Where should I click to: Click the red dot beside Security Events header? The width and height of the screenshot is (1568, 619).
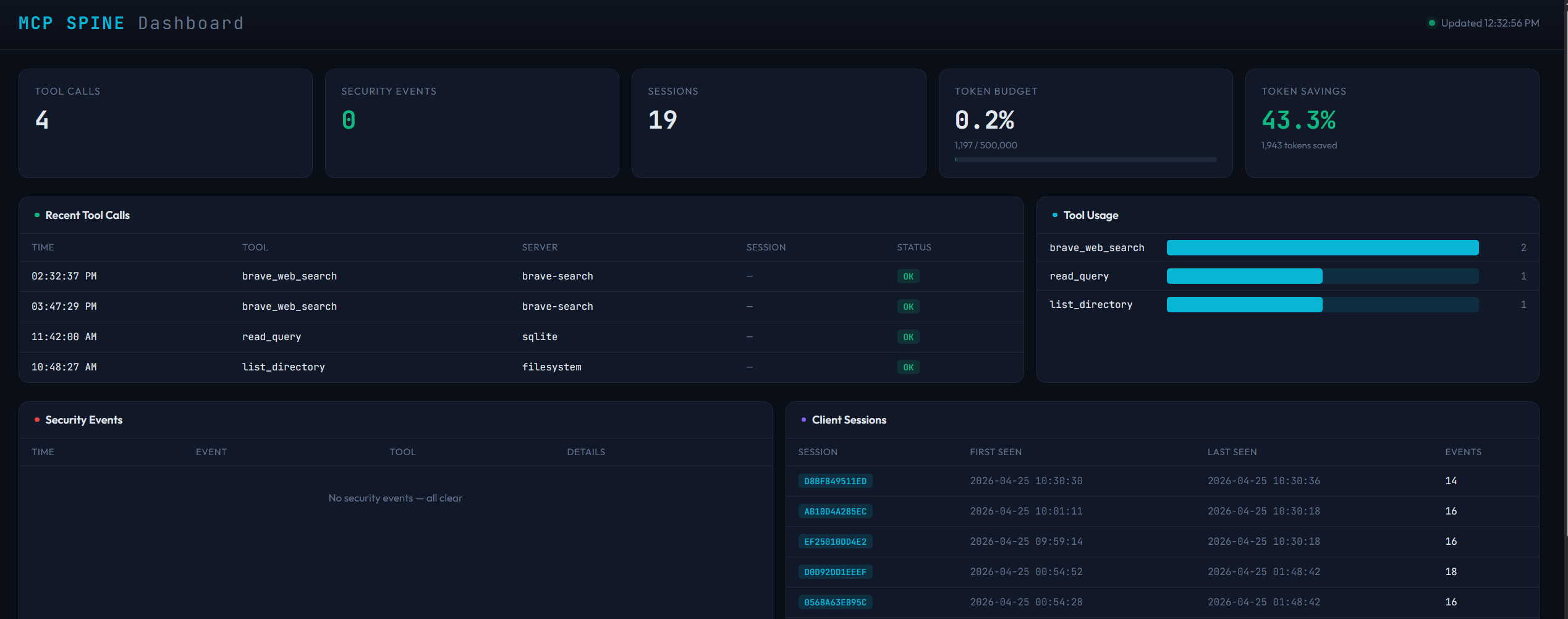[x=37, y=420]
